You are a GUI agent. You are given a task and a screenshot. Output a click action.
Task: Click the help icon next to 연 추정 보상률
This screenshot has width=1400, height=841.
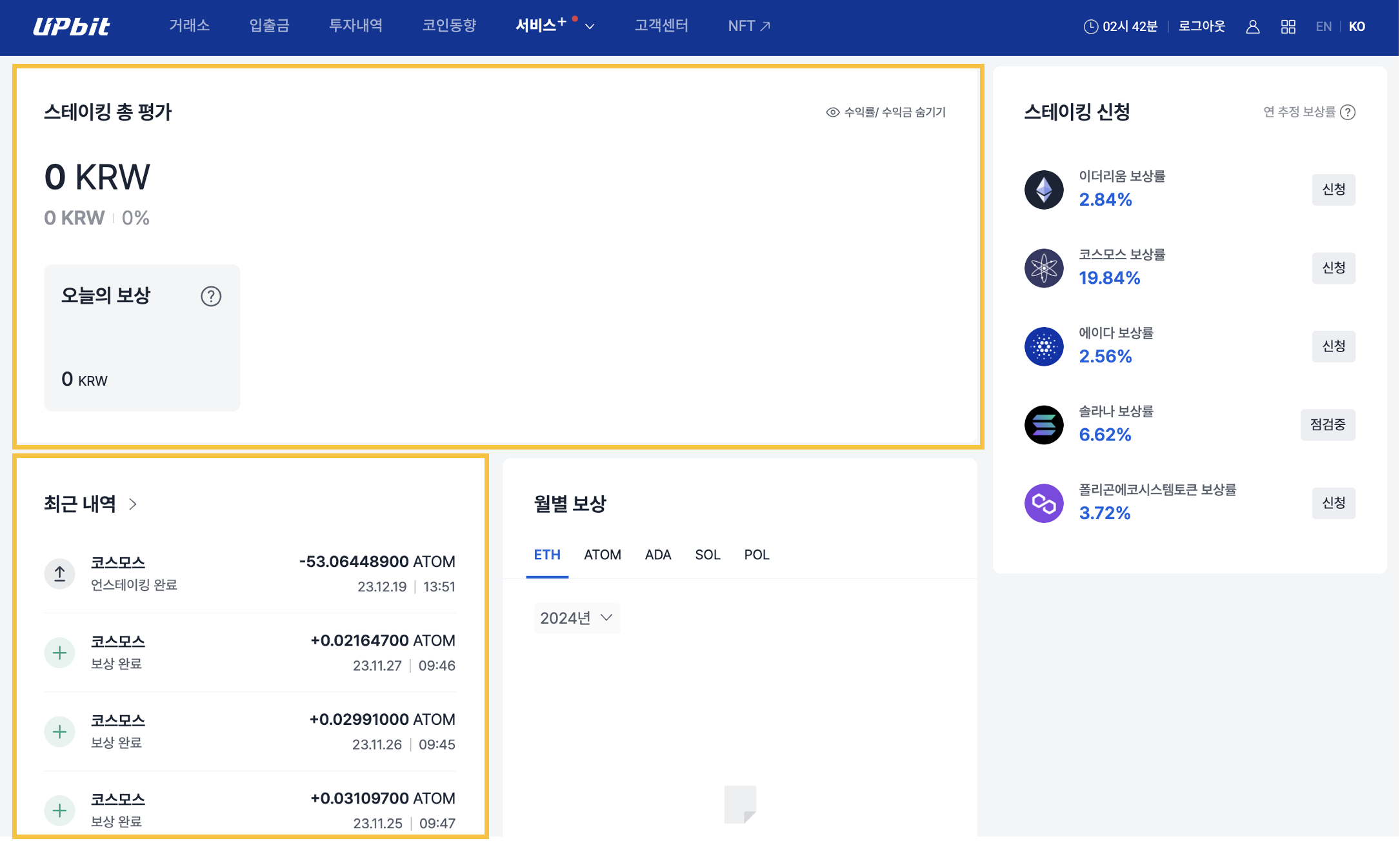[1347, 112]
